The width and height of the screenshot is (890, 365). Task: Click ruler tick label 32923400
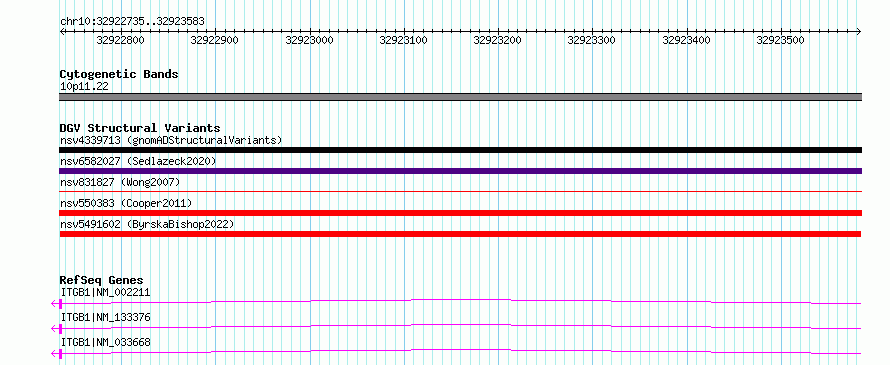coord(687,40)
